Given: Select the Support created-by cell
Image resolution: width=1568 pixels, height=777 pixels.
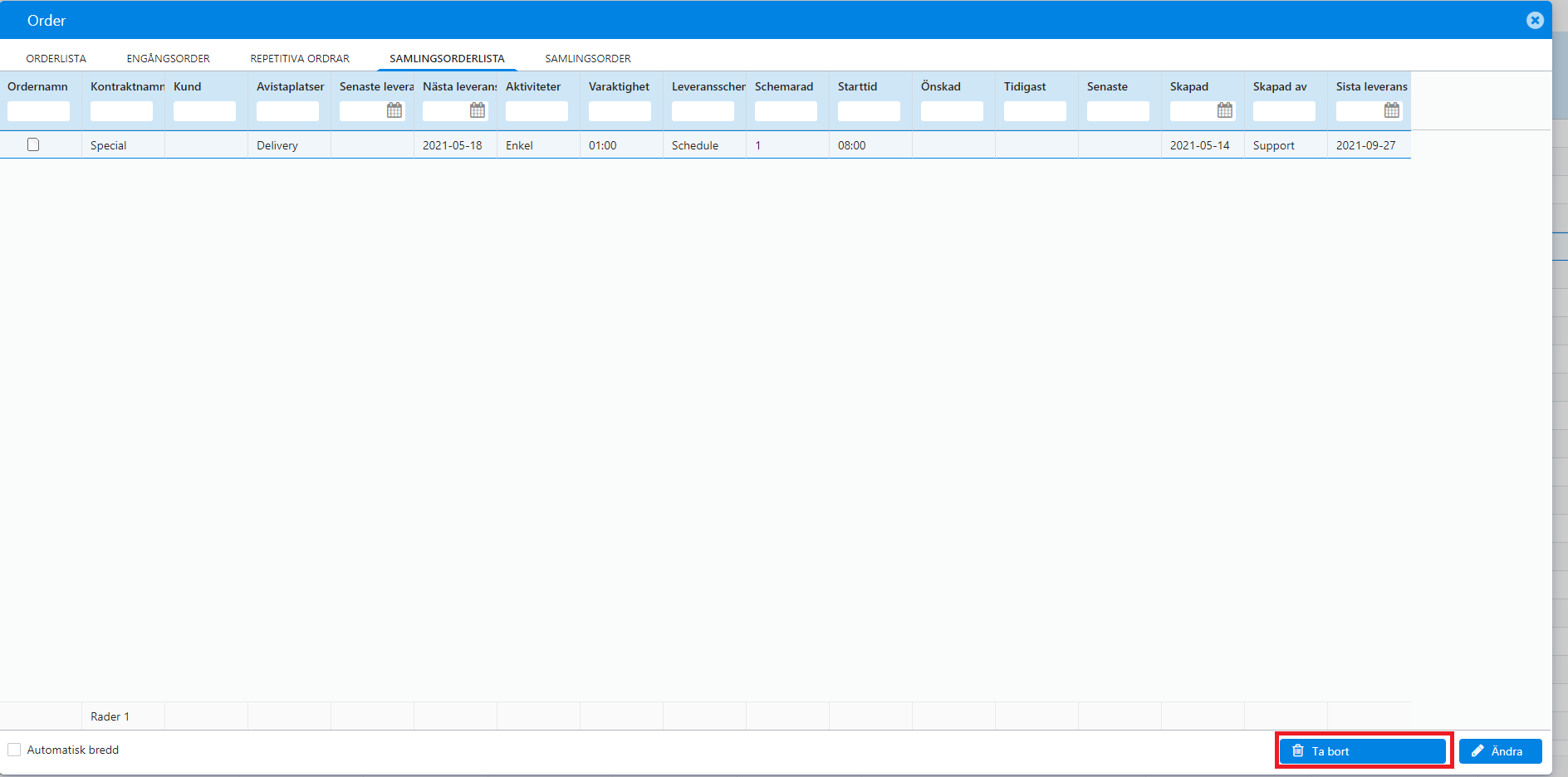Looking at the screenshot, I should (x=1286, y=145).
